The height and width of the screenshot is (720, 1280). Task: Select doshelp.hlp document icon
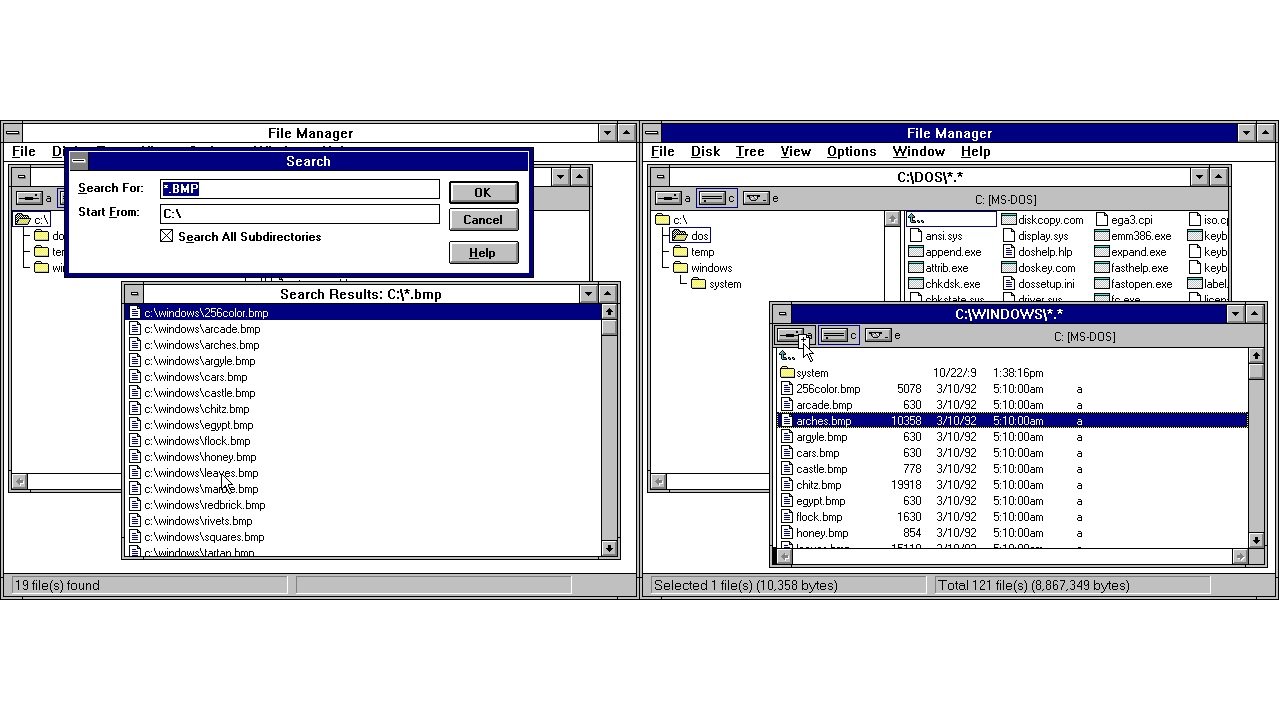pyautogui.click(x=1009, y=252)
